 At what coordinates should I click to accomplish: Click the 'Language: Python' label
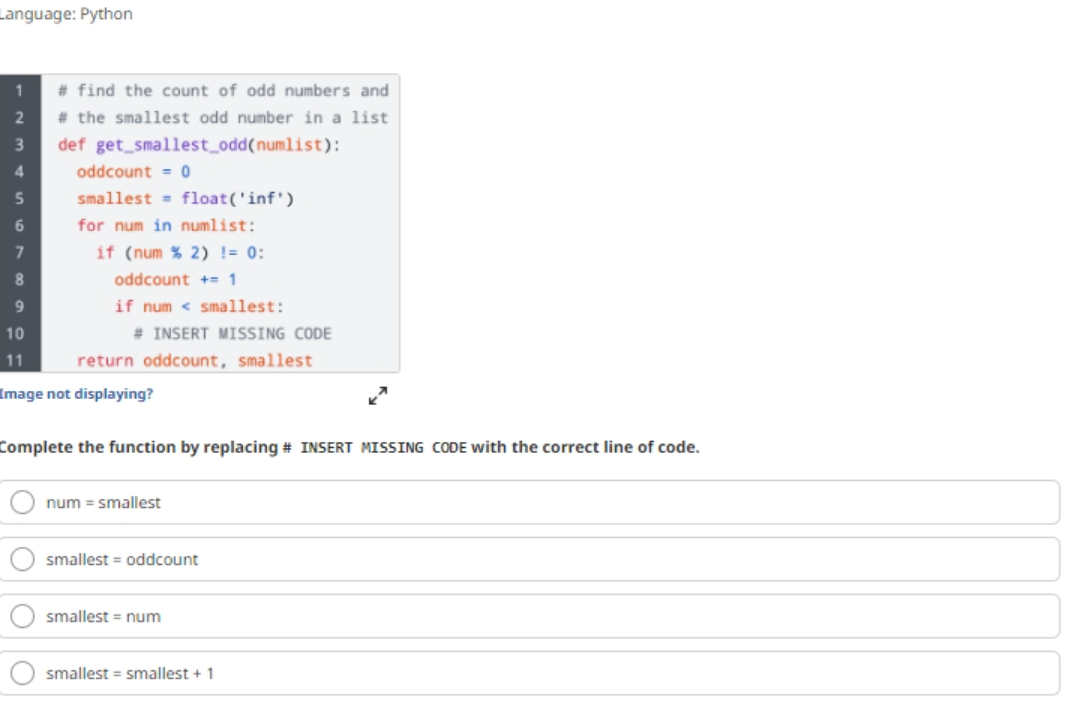[66, 14]
